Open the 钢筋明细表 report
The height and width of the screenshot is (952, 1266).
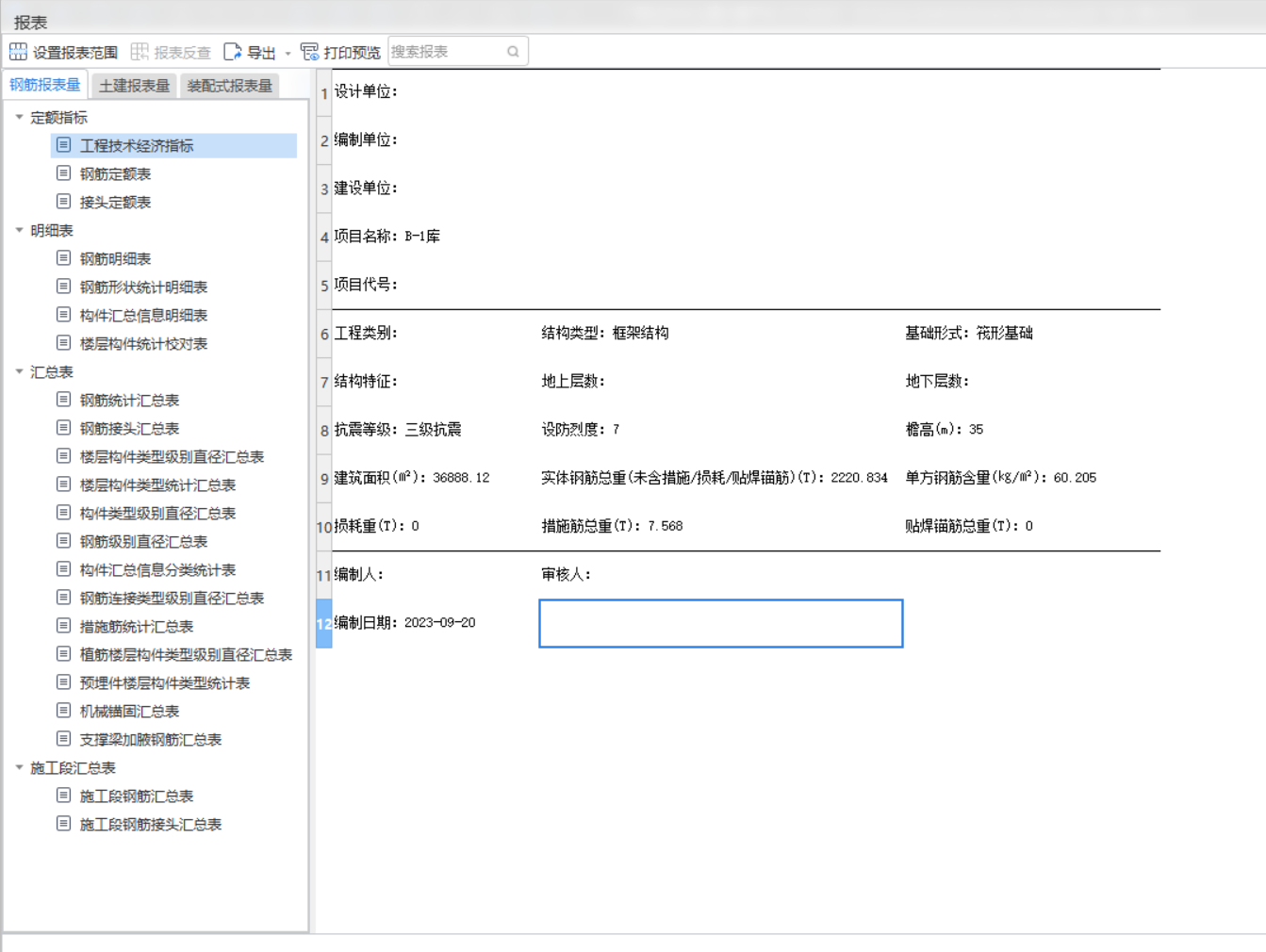tap(115, 258)
